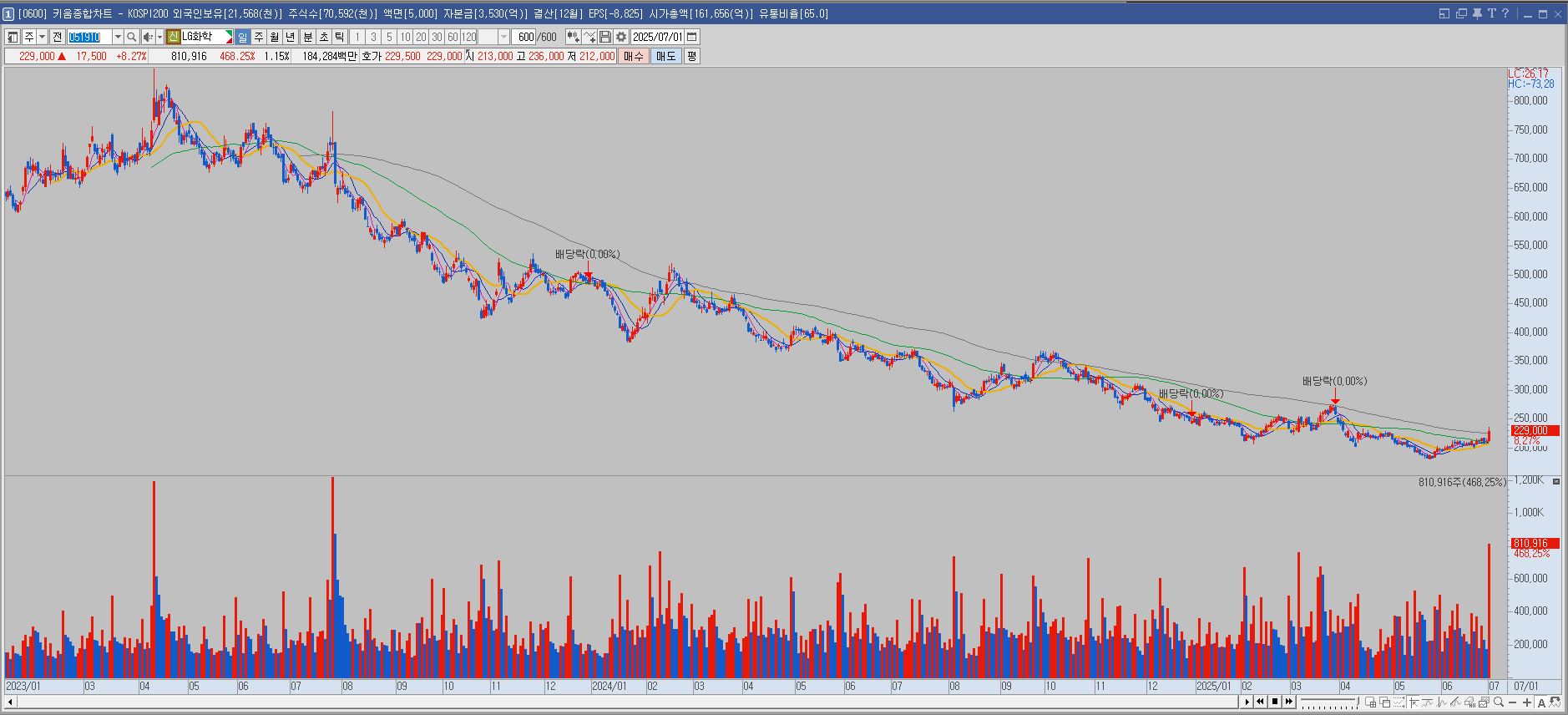Open the question mark help icon
This screenshot has width=1568, height=715.
[x=1505, y=13]
